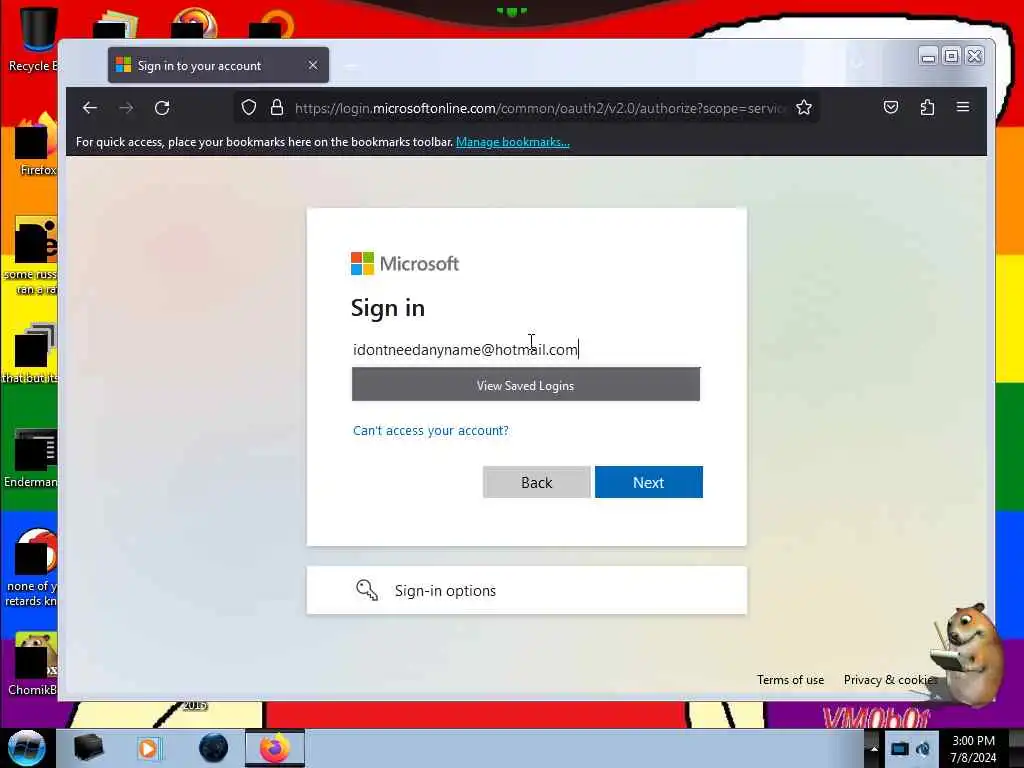Minimize the Firefox window
This screenshot has height=768, width=1024.
coord(928,57)
